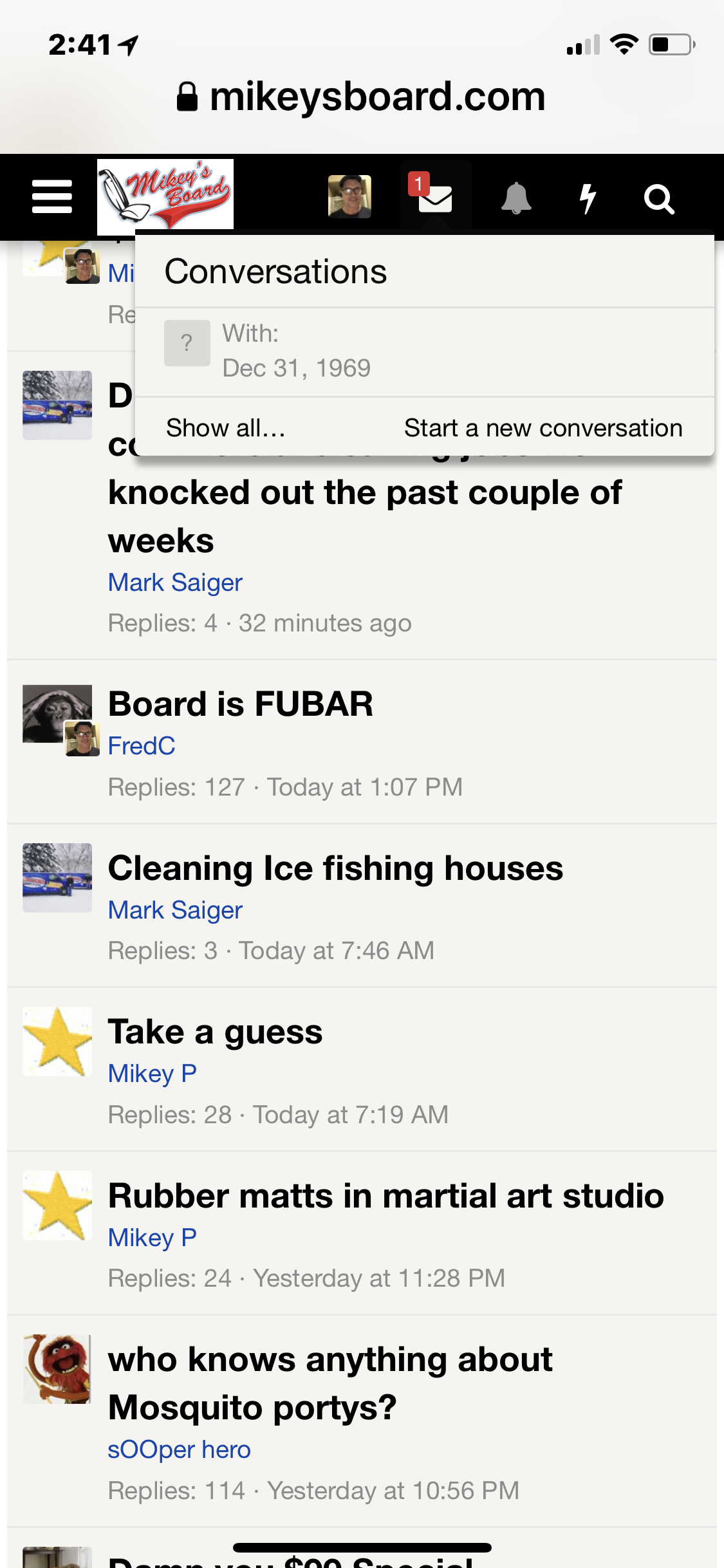724x1568 pixels.
Task: Open the alerts bell icon
Action: point(516,198)
